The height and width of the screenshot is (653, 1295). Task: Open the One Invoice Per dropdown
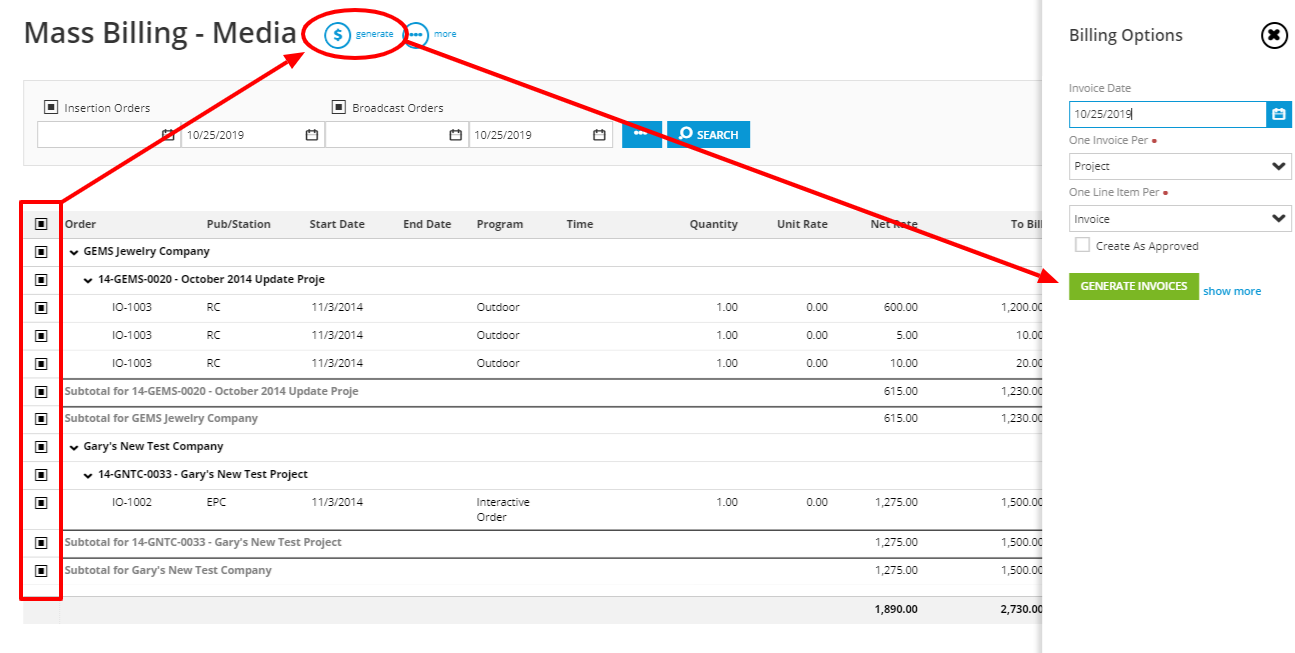(1180, 166)
